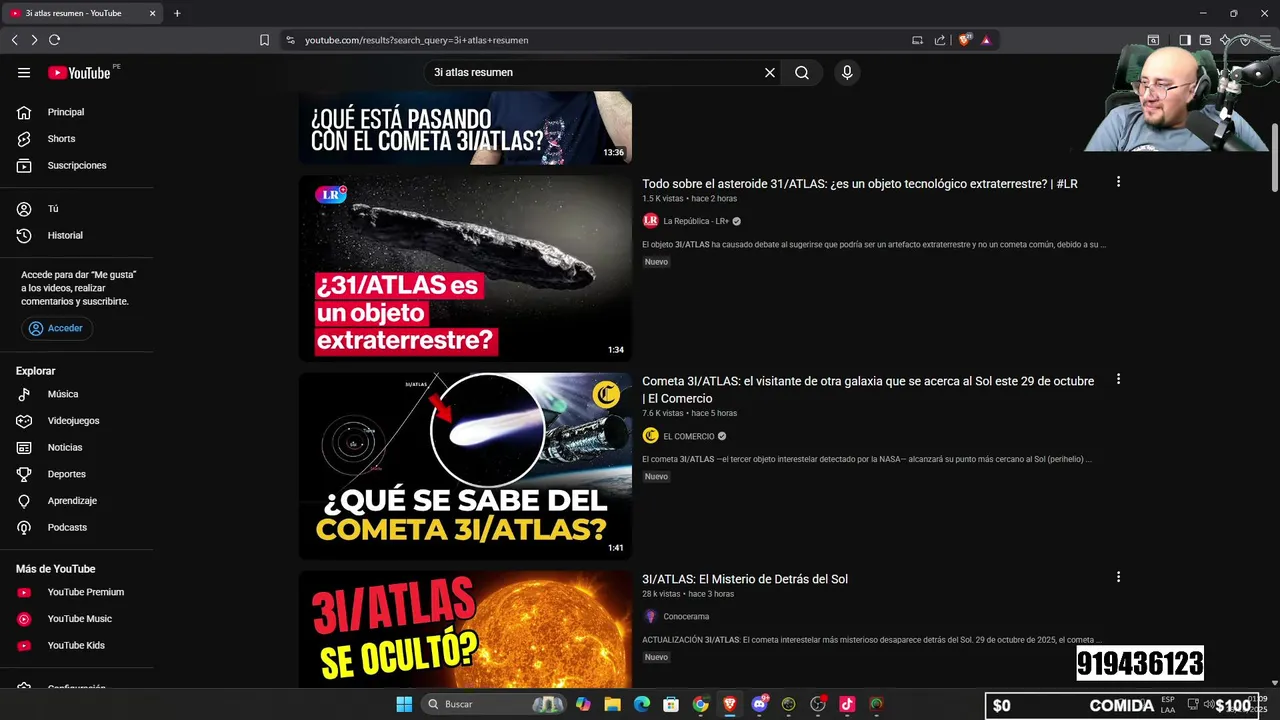Select the '3i atlas resumen - YouTube' tab
The height and width of the screenshot is (720, 1280).
coord(82,13)
